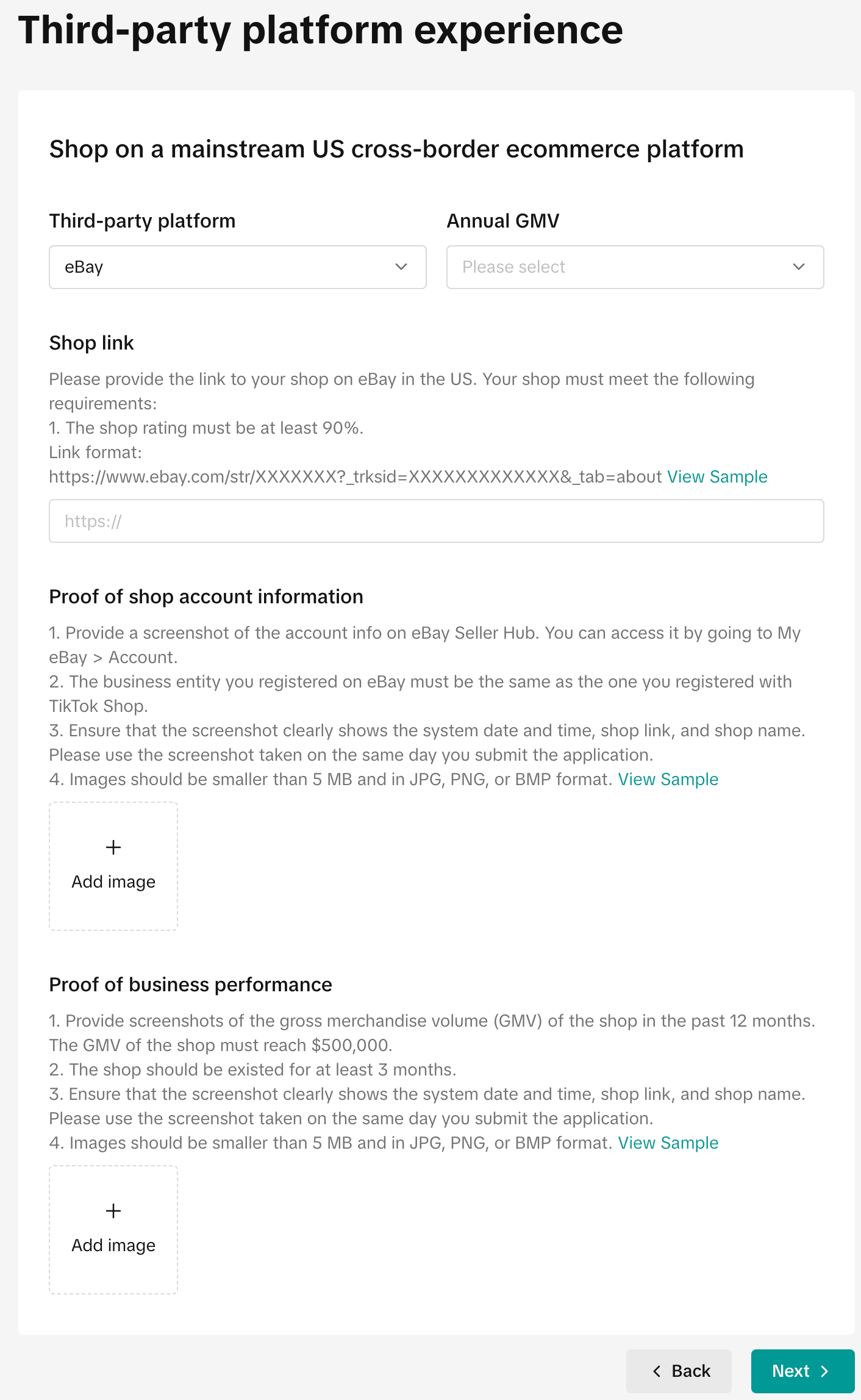Click the 'Third-party platform' field label
The height and width of the screenshot is (1400, 861).
click(x=142, y=221)
